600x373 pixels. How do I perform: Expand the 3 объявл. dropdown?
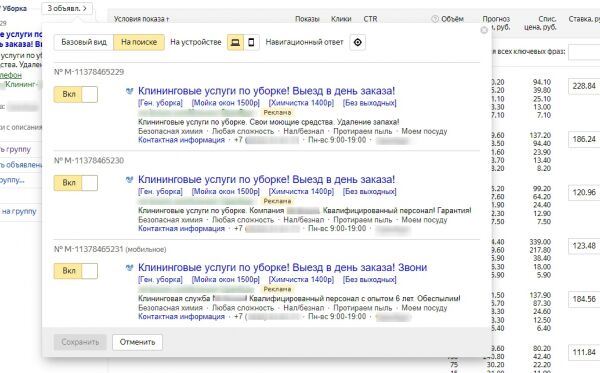pos(67,8)
